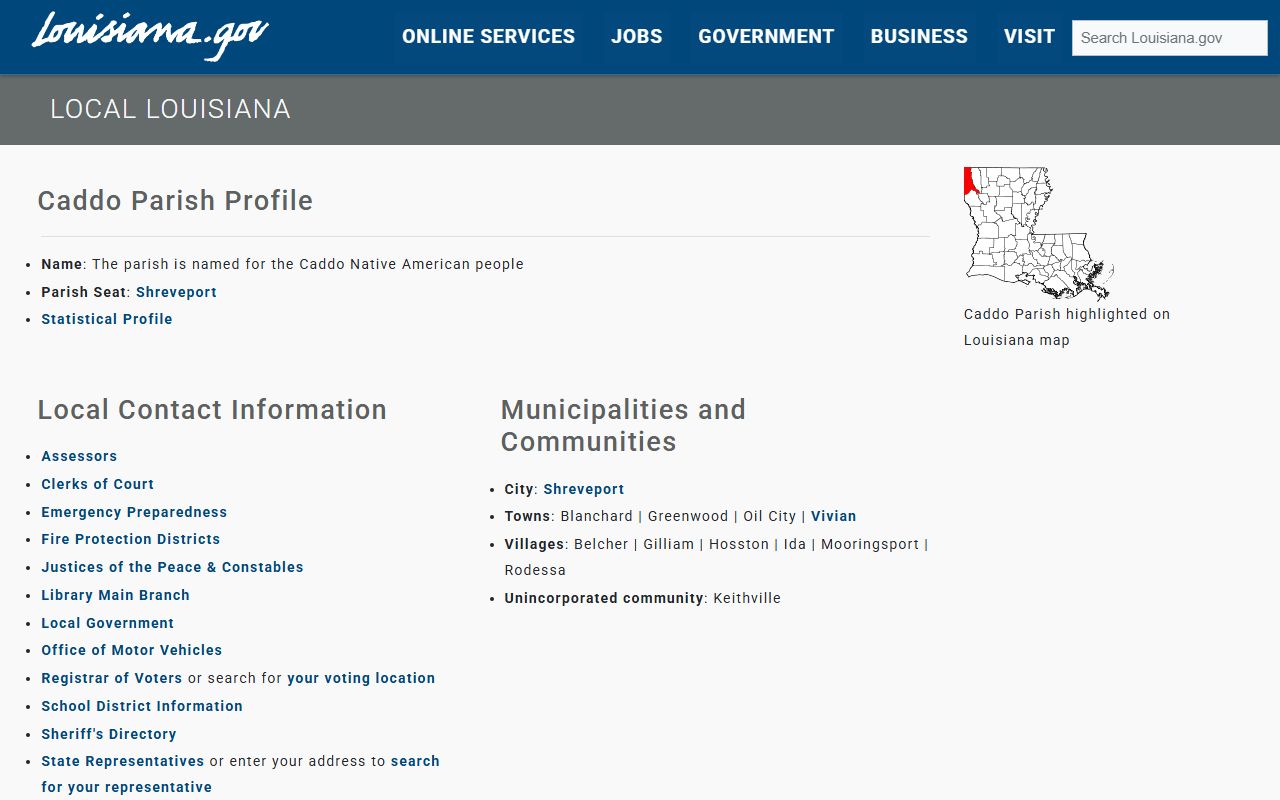Open the Vivian town link

[834, 516]
